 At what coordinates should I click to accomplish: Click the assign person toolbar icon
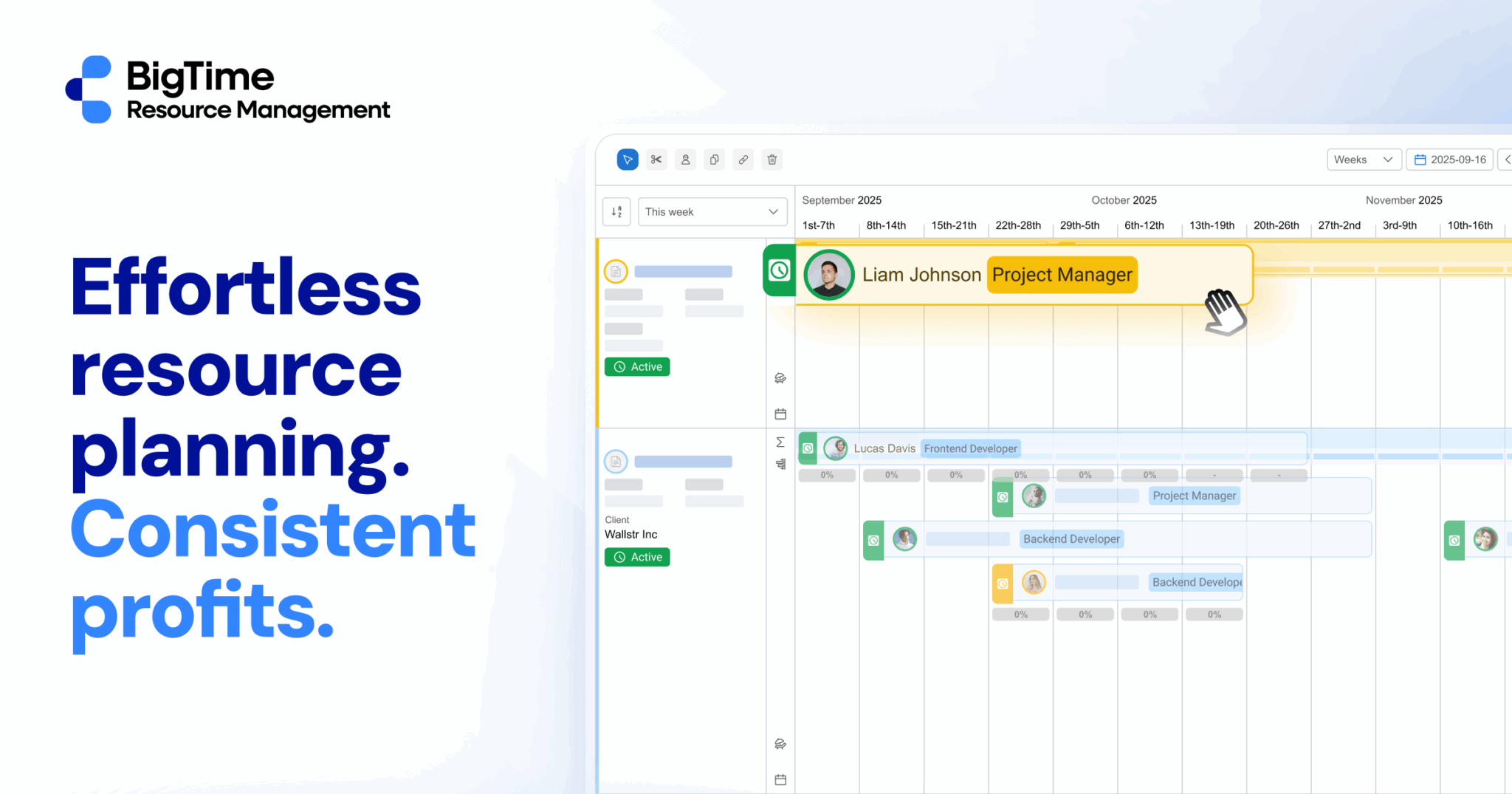(x=685, y=160)
